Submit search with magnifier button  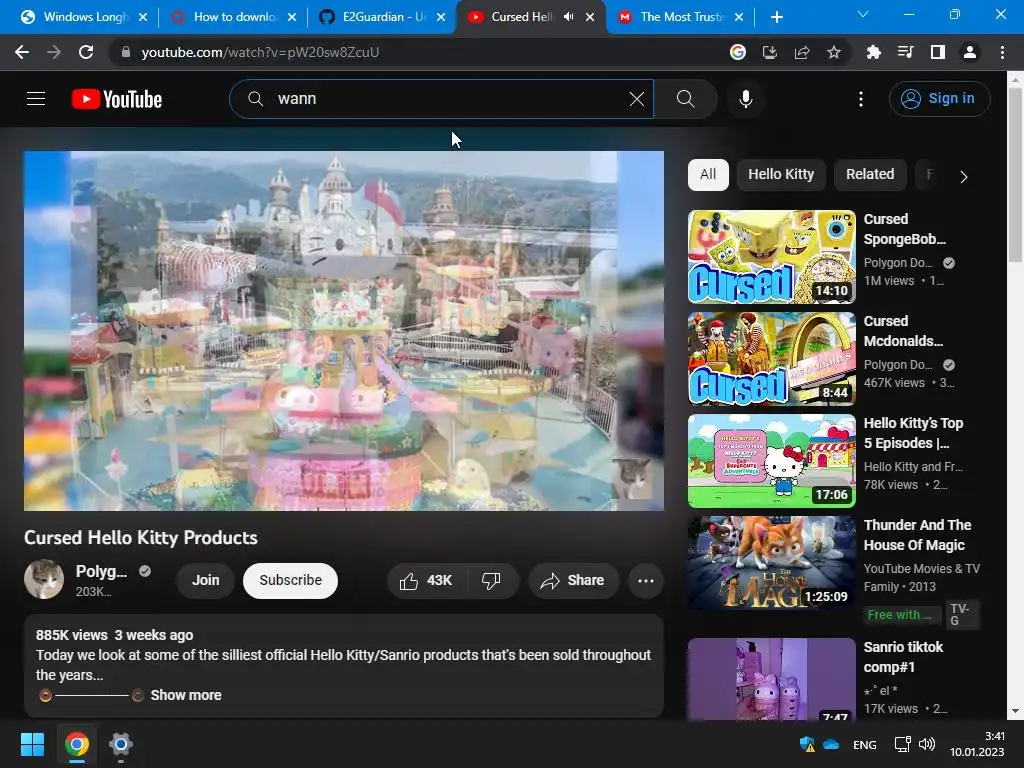pos(686,99)
